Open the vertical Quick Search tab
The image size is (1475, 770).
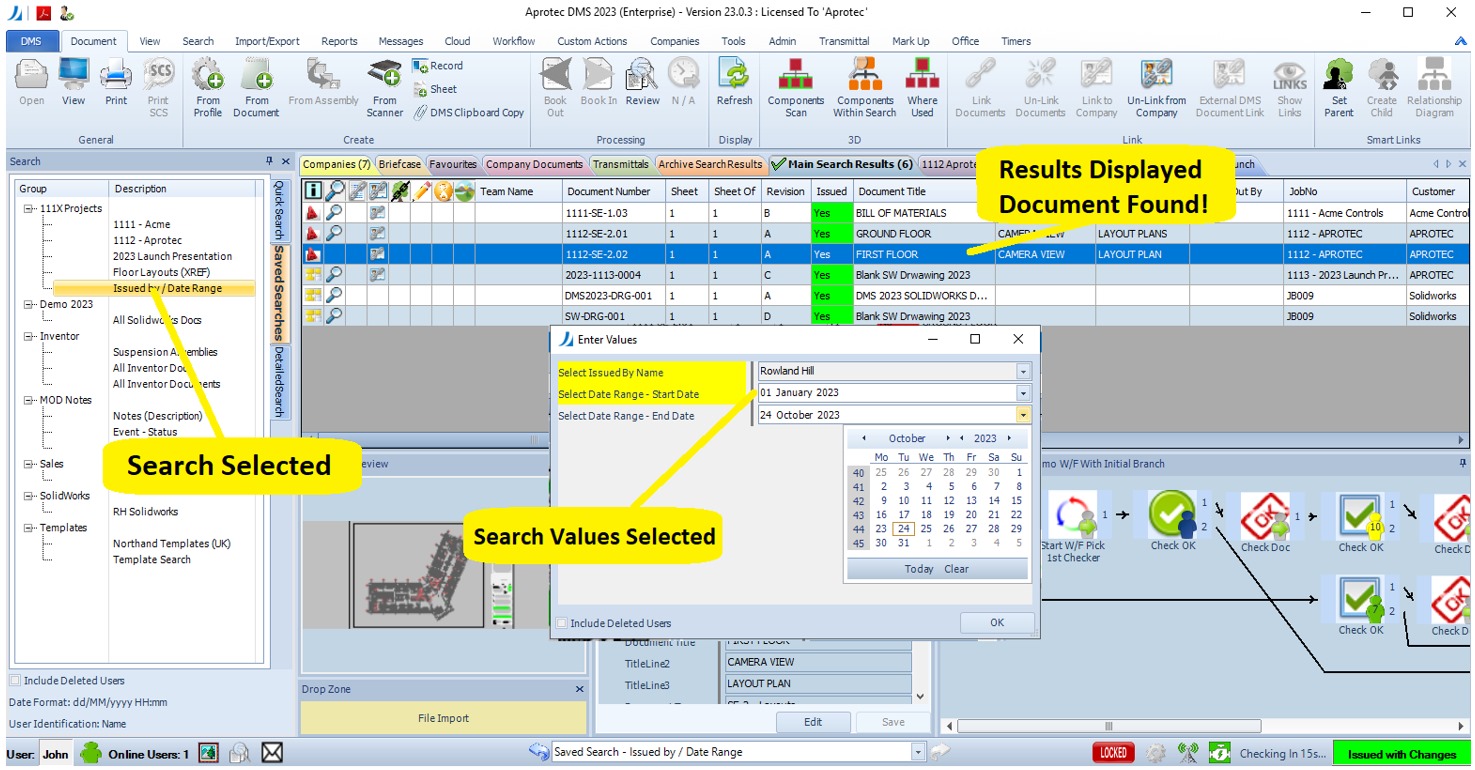coord(280,210)
